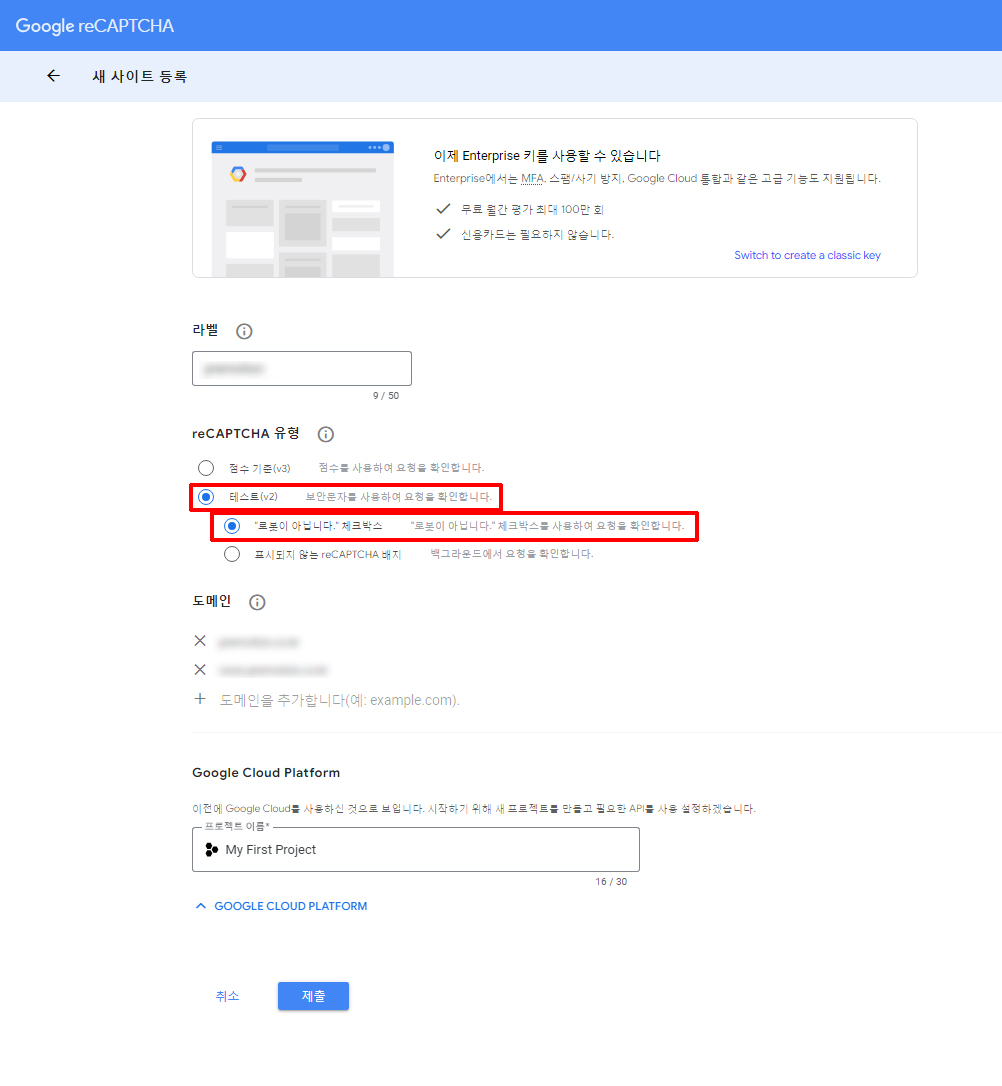Screen dimensions: 1002x1086
Task: Select the 점수 기준(v3) radio button
Action: tap(206, 468)
